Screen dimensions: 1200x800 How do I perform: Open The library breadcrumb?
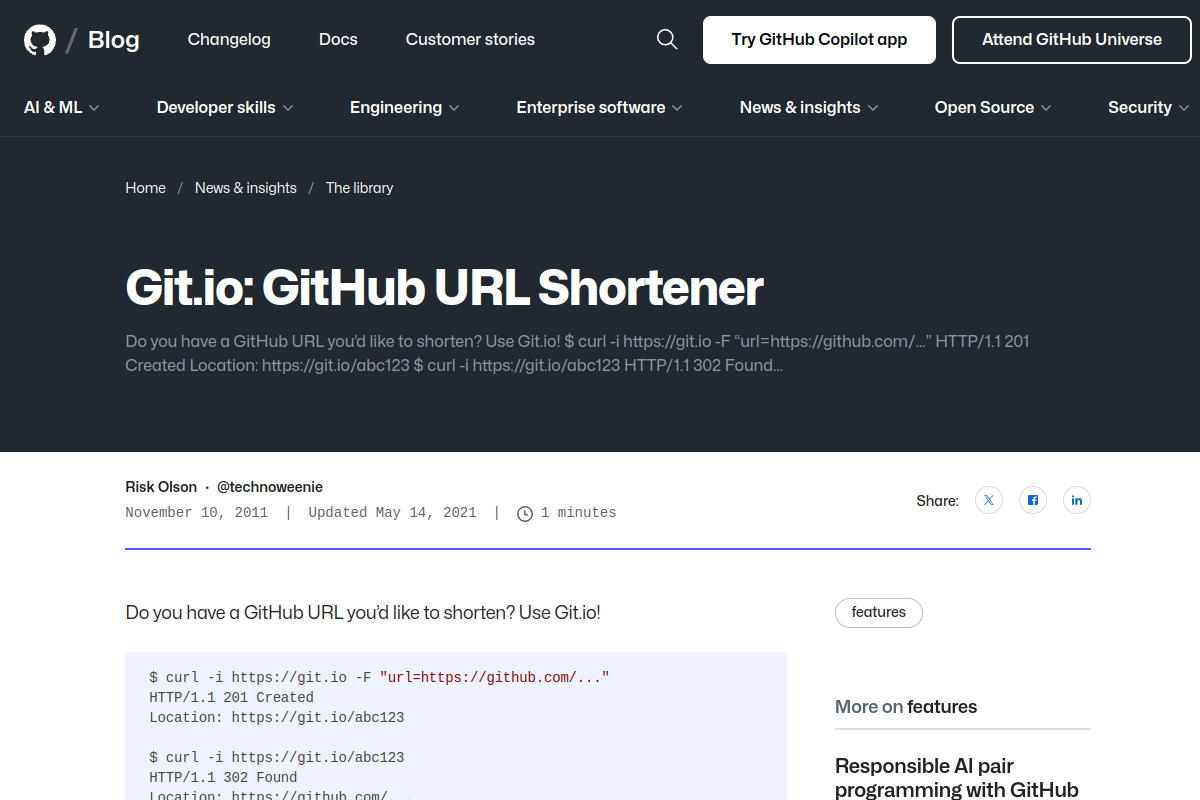coord(360,188)
